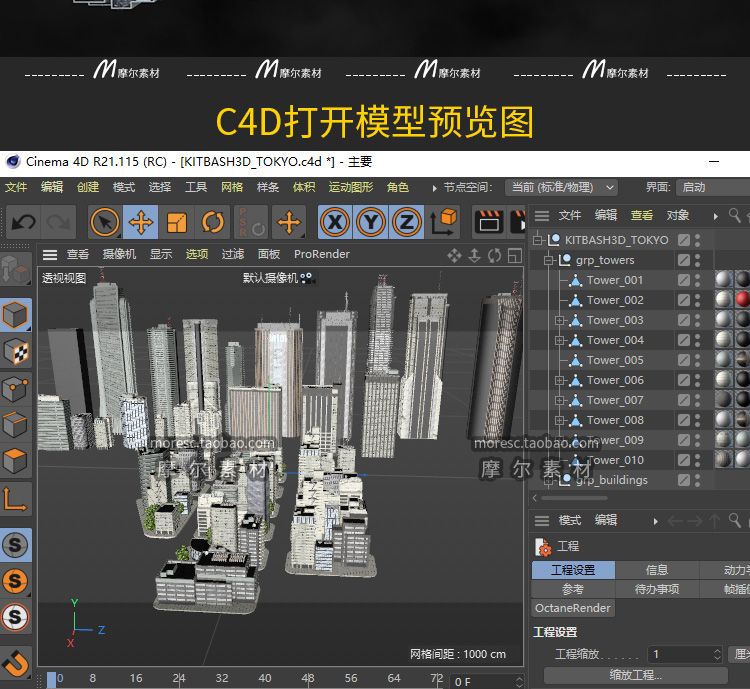The image size is (750, 689).
Task: Click the orange magnet icon
Action: 15,663
